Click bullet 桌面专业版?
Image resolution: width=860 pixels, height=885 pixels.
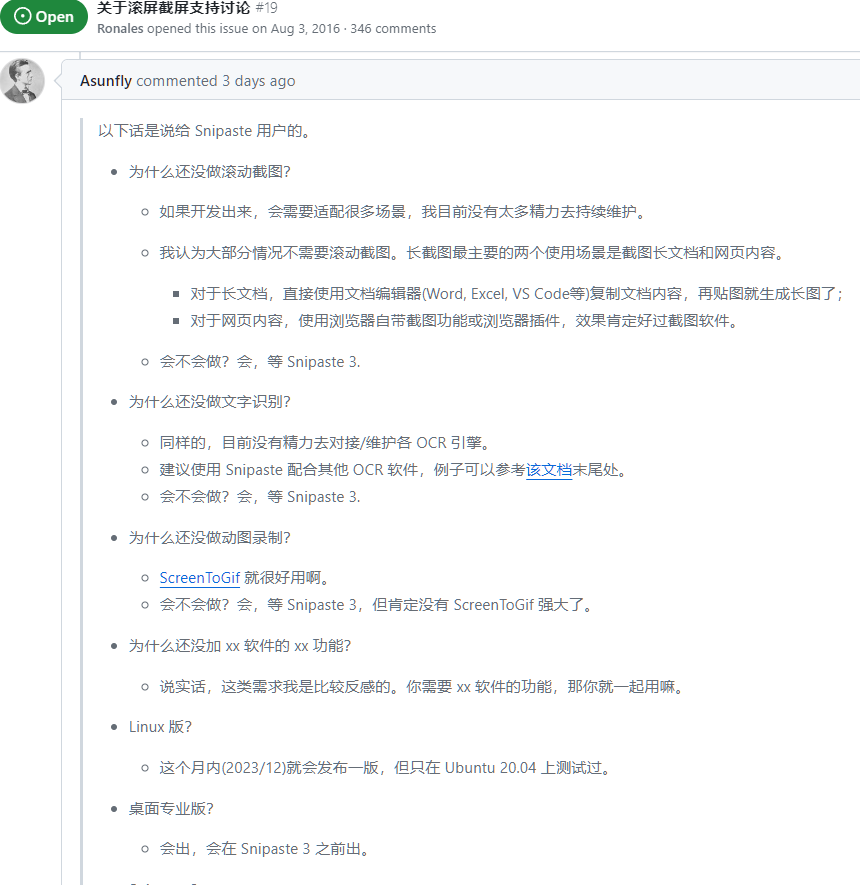coord(171,809)
